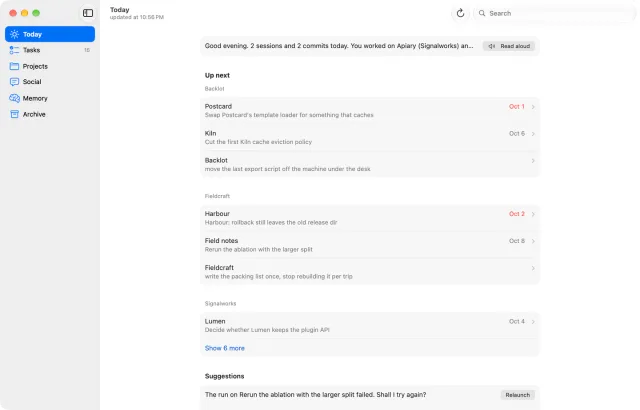Open the Lumen row chevron
Image resolution: width=640 pixels, height=410 pixels.
(x=533, y=322)
